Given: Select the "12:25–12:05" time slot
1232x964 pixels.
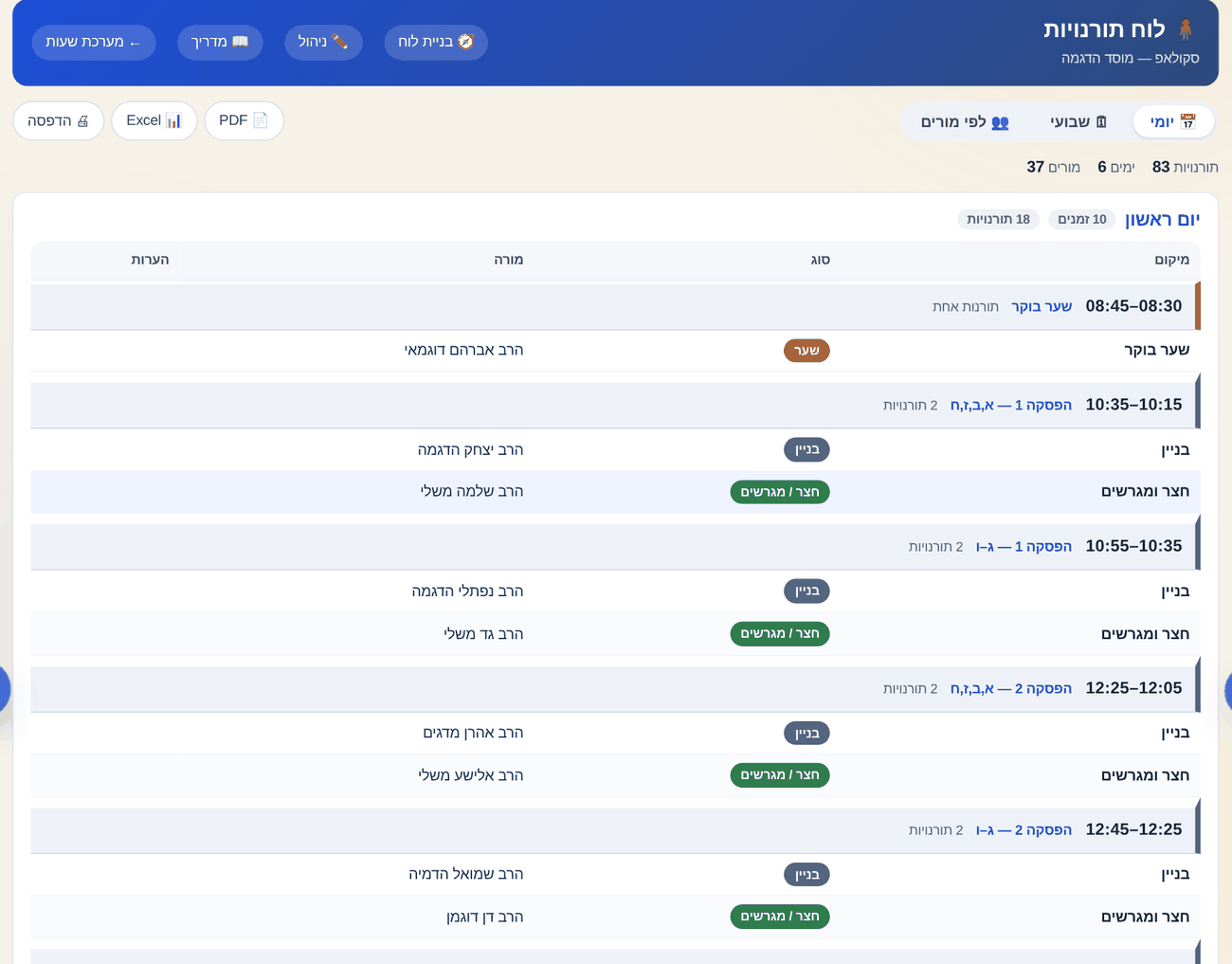Looking at the screenshot, I should click(1133, 688).
